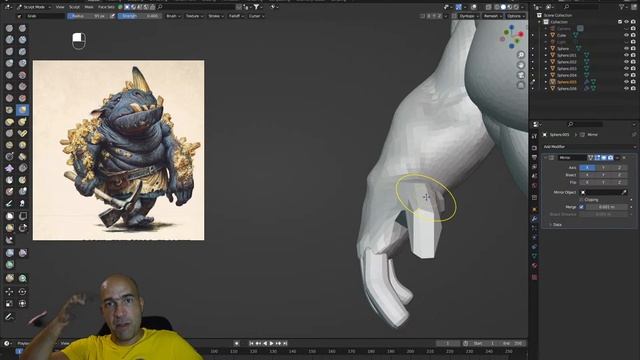Click the eyedropper beside Mirror Object field
This screenshot has height=360, width=640.
coord(624,192)
